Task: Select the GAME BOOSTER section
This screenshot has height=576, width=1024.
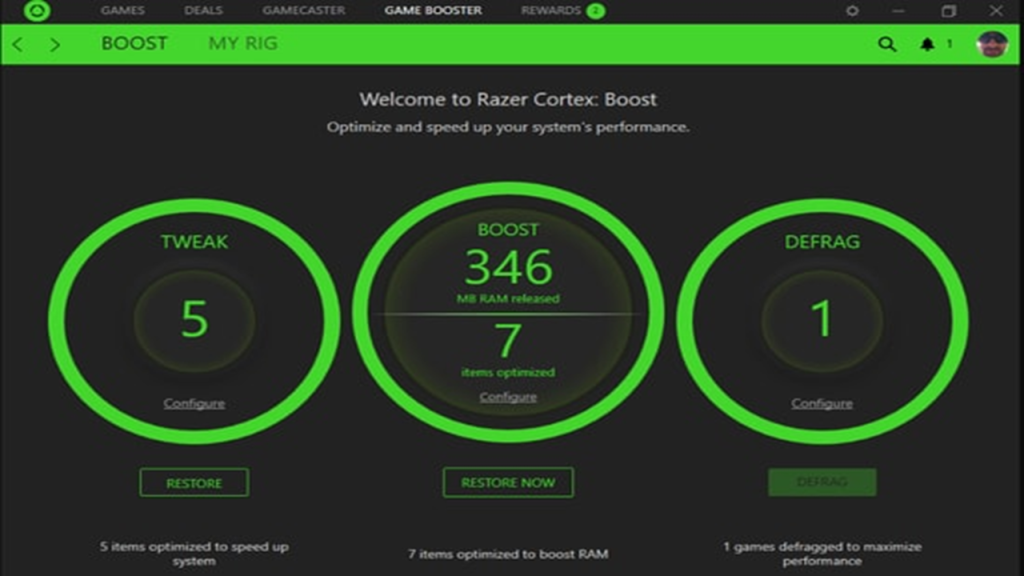Action: pos(431,10)
